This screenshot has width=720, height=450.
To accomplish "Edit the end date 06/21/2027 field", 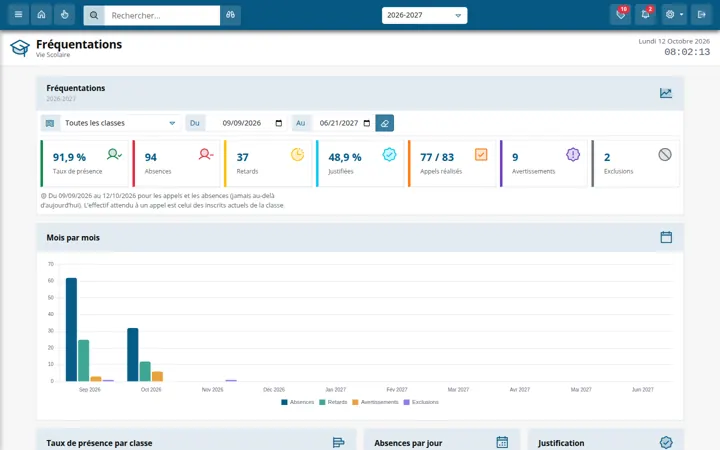I will pos(343,123).
